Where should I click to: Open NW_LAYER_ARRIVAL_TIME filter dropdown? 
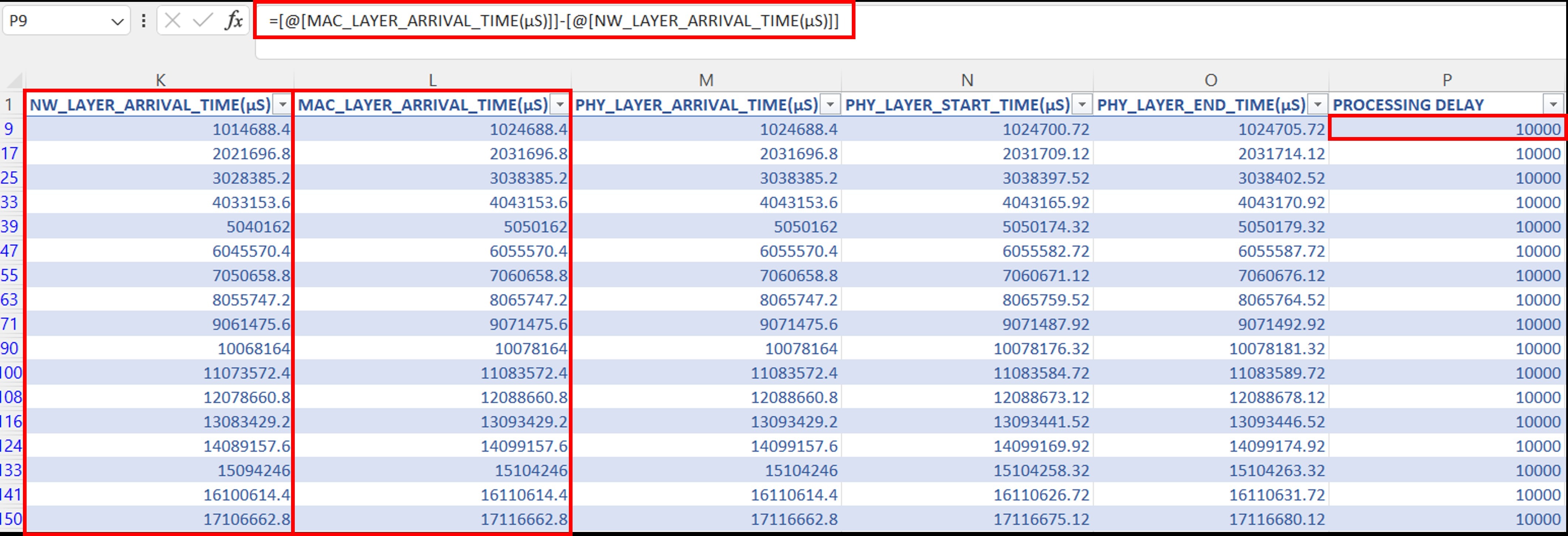click(283, 105)
